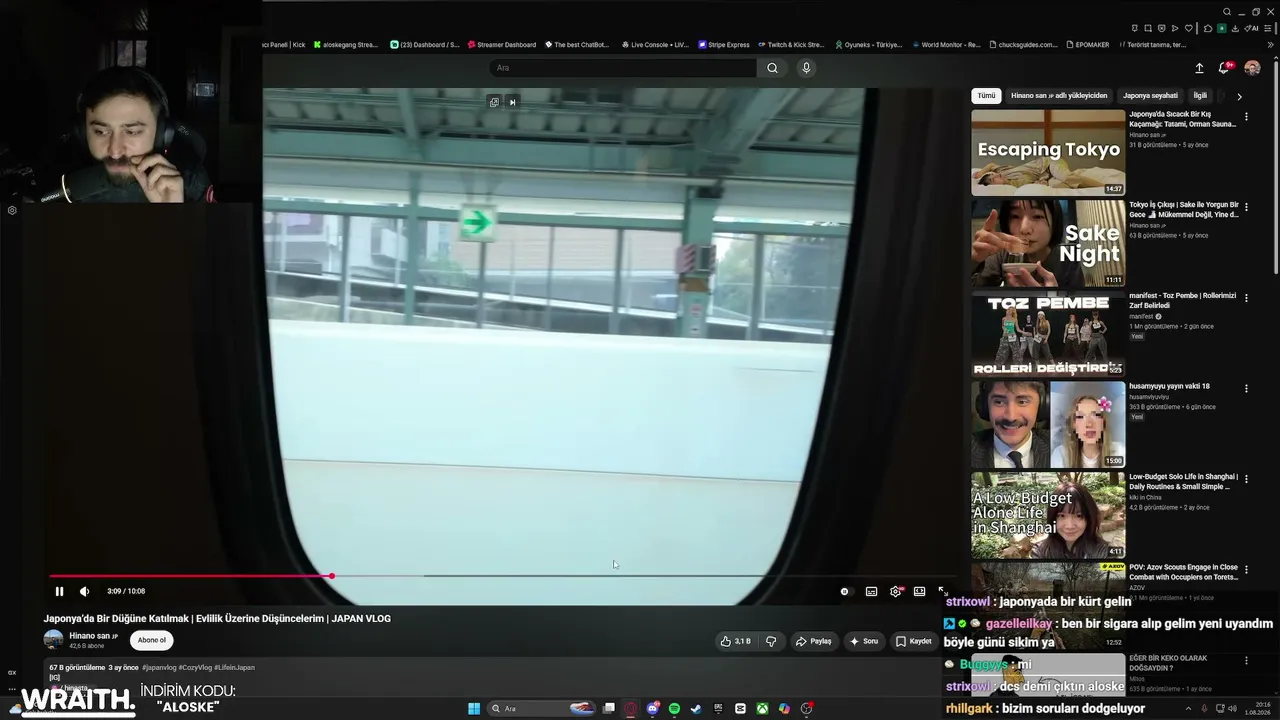Open Task View on the taskbar
The width and height of the screenshot is (1280, 720).
click(x=608, y=708)
